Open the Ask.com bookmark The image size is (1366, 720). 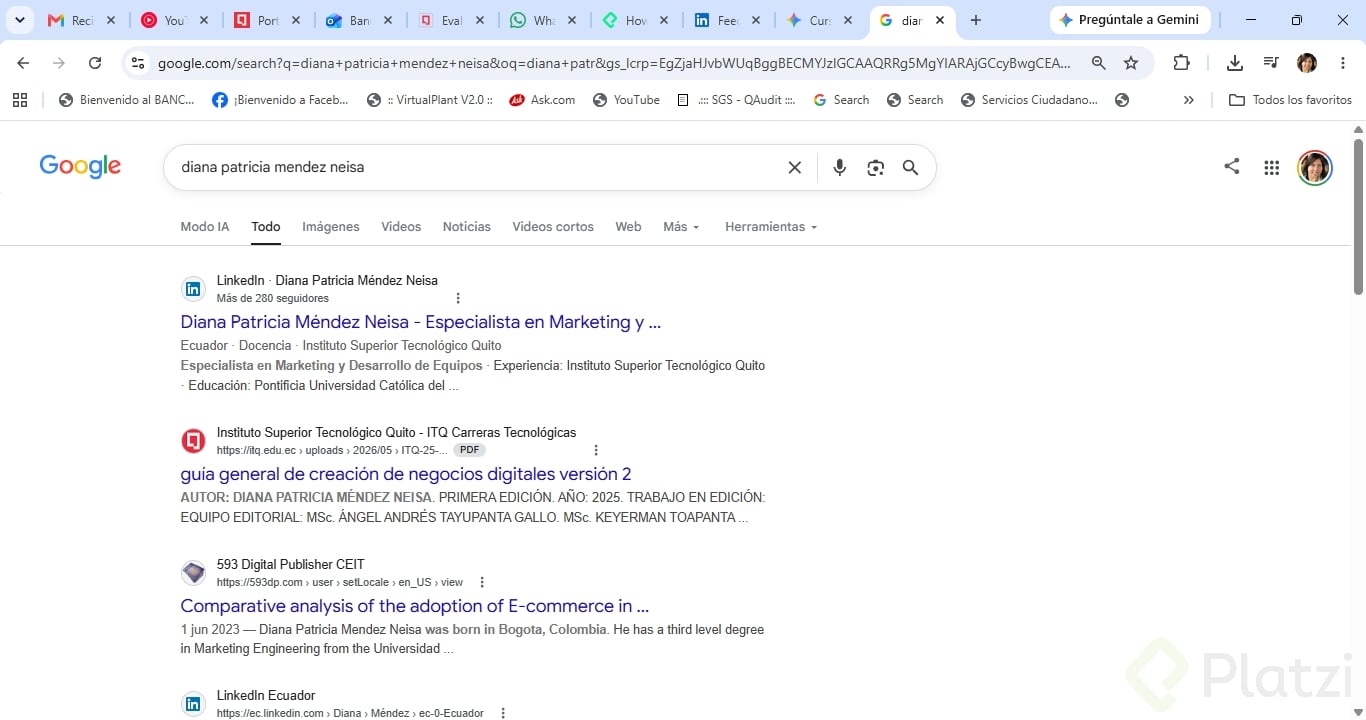point(542,100)
